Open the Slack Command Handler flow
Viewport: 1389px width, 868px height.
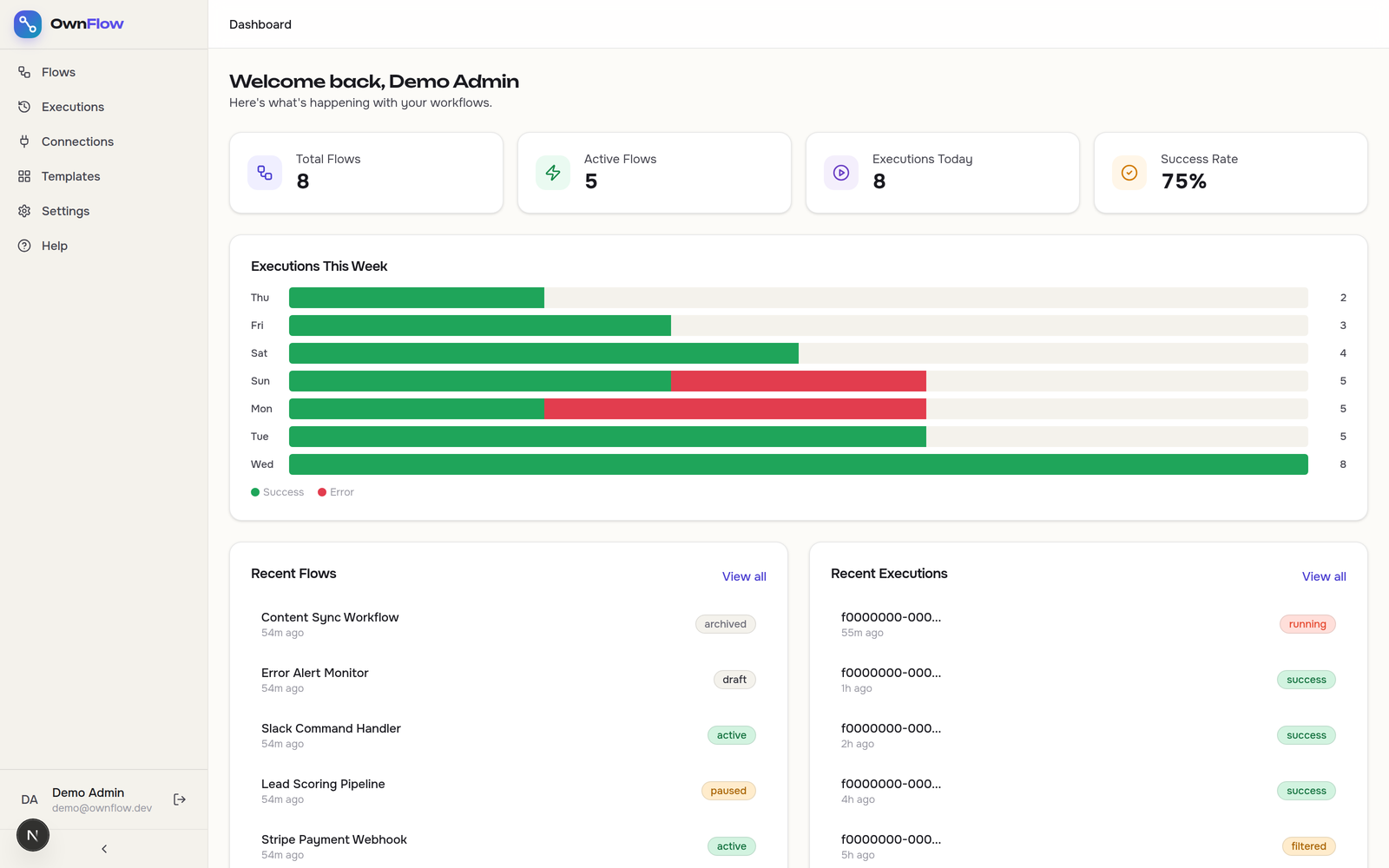pos(509,735)
